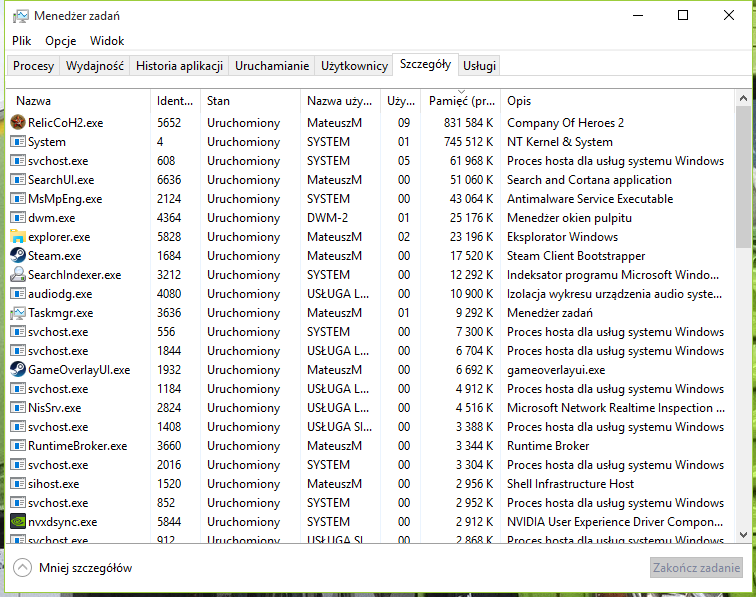
Task: Open the Opcje menu
Action: (x=61, y=41)
